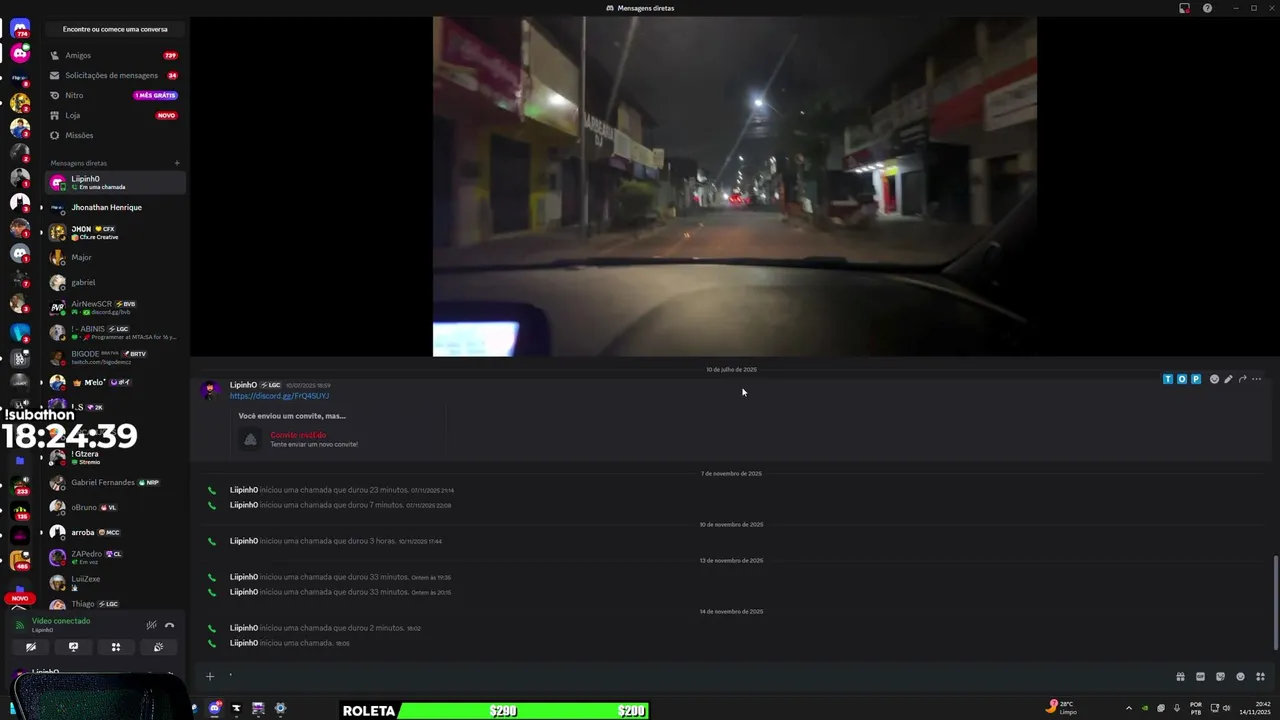This screenshot has height=720, width=1280.
Task: Open the sticker picker
Action: 1220,677
